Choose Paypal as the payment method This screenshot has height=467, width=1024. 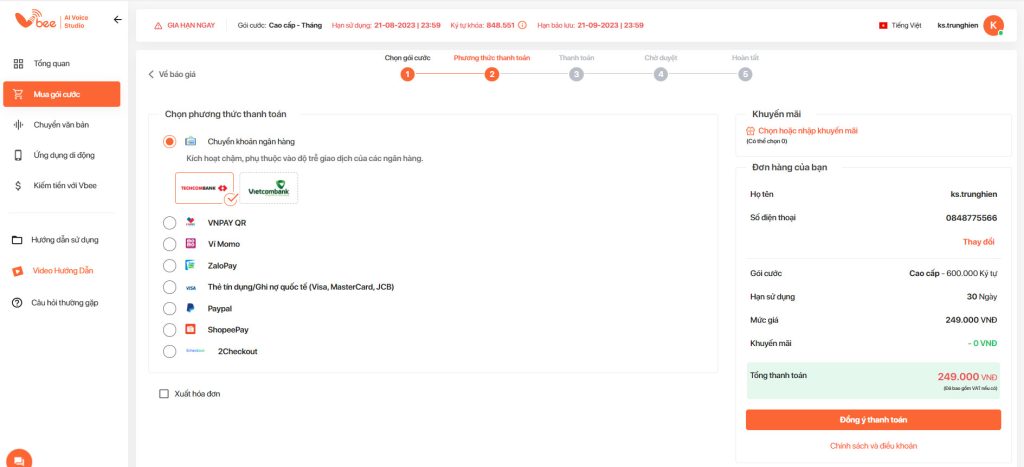[169, 308]
